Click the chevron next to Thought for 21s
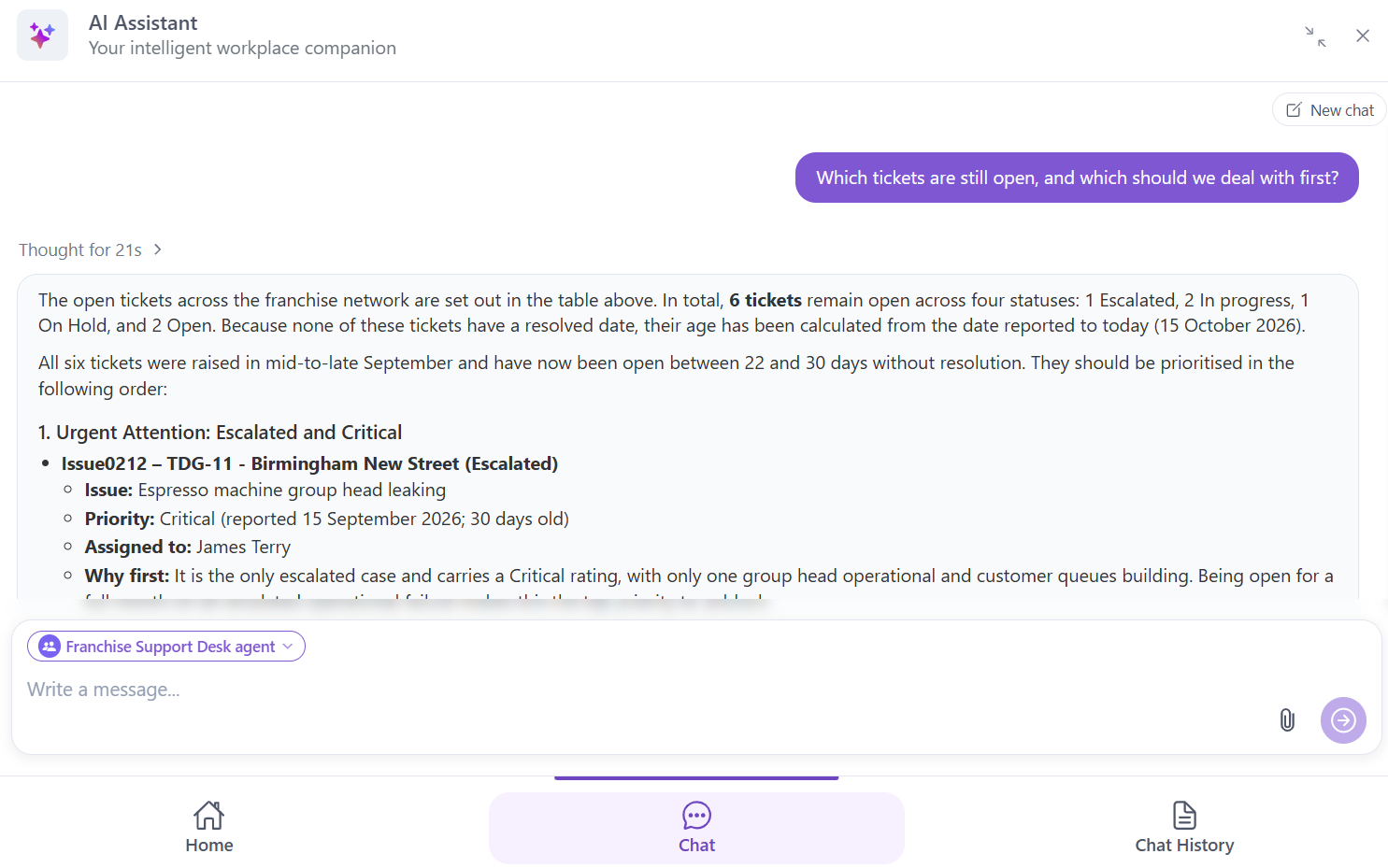The height and width of the screenshot is (868, 1388). coord(158,249)
